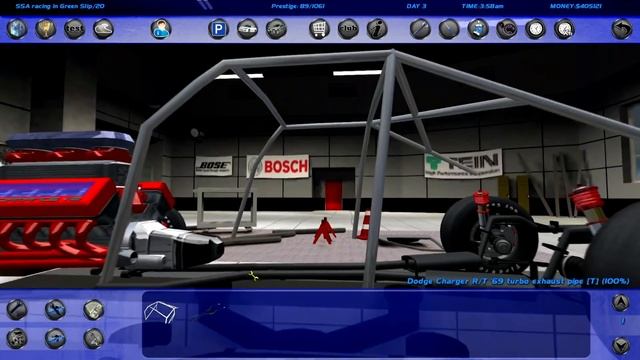640x360 pixels.
Task: Click the dark camera-like icon beside the clock
Action: 507,29
